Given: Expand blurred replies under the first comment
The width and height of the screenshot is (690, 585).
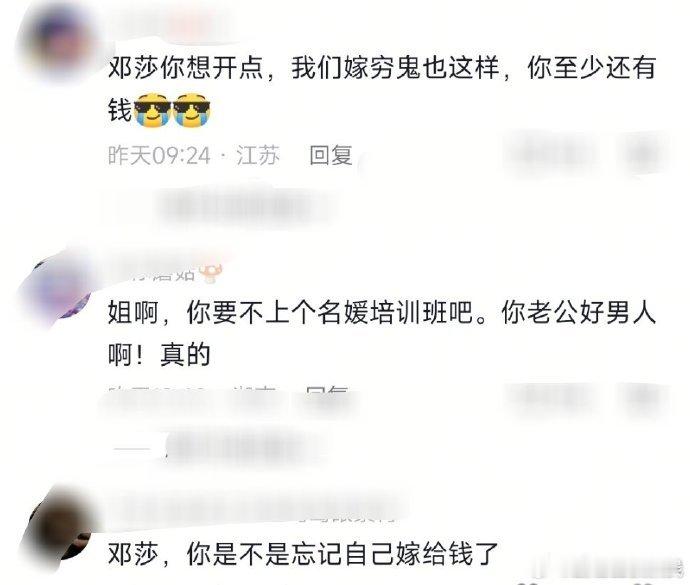Looking at the screenshot, I should pos(233,206).
